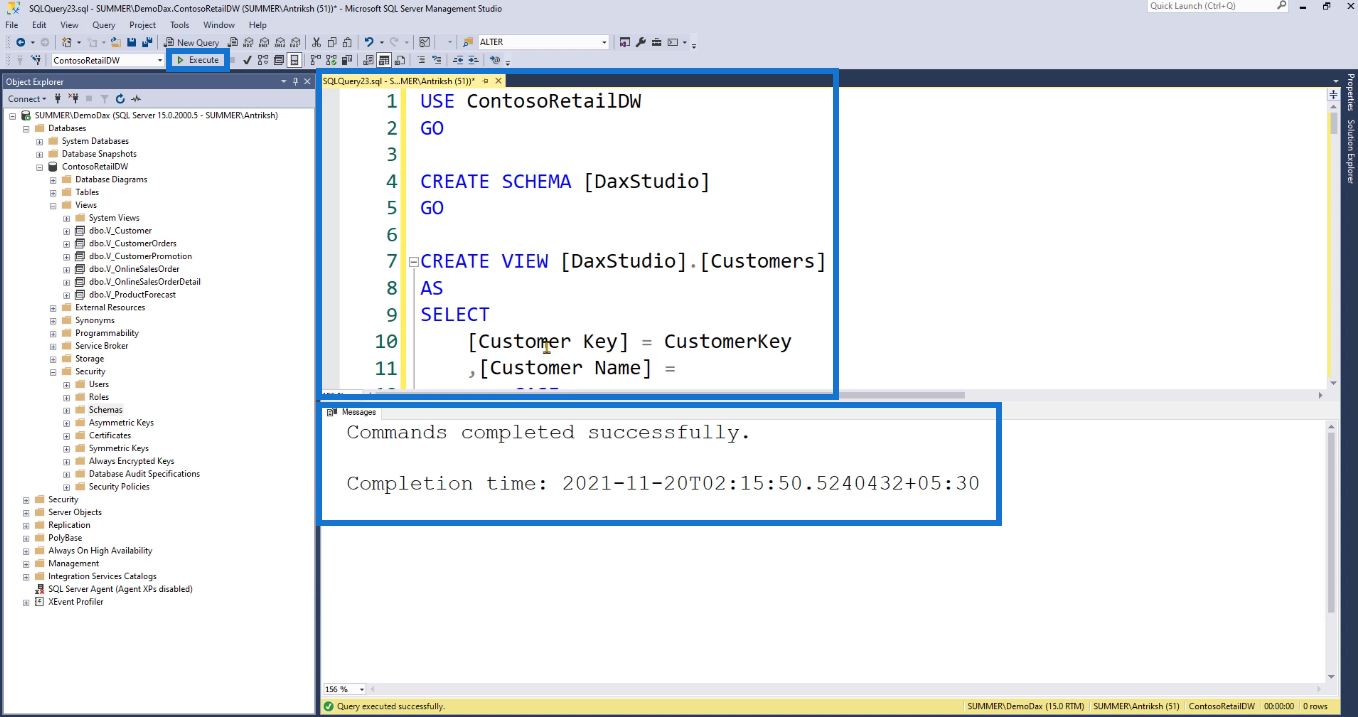Click the Disconnect plug icon
This screenshot has width=1358, height=717.
[x=73, y=98]
